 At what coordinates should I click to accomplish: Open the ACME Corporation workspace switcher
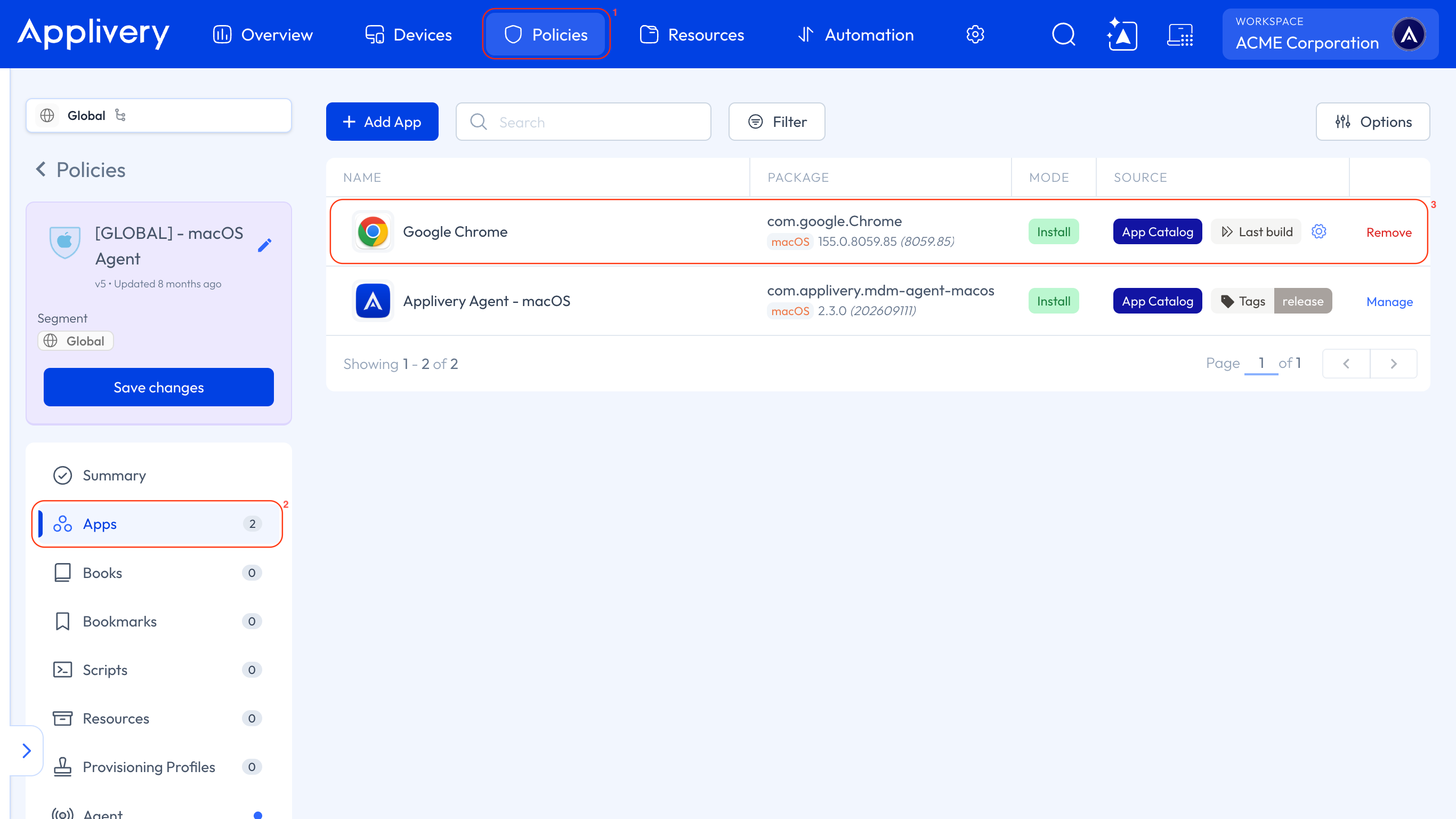pyautogui.click(x=1330, y=34)
